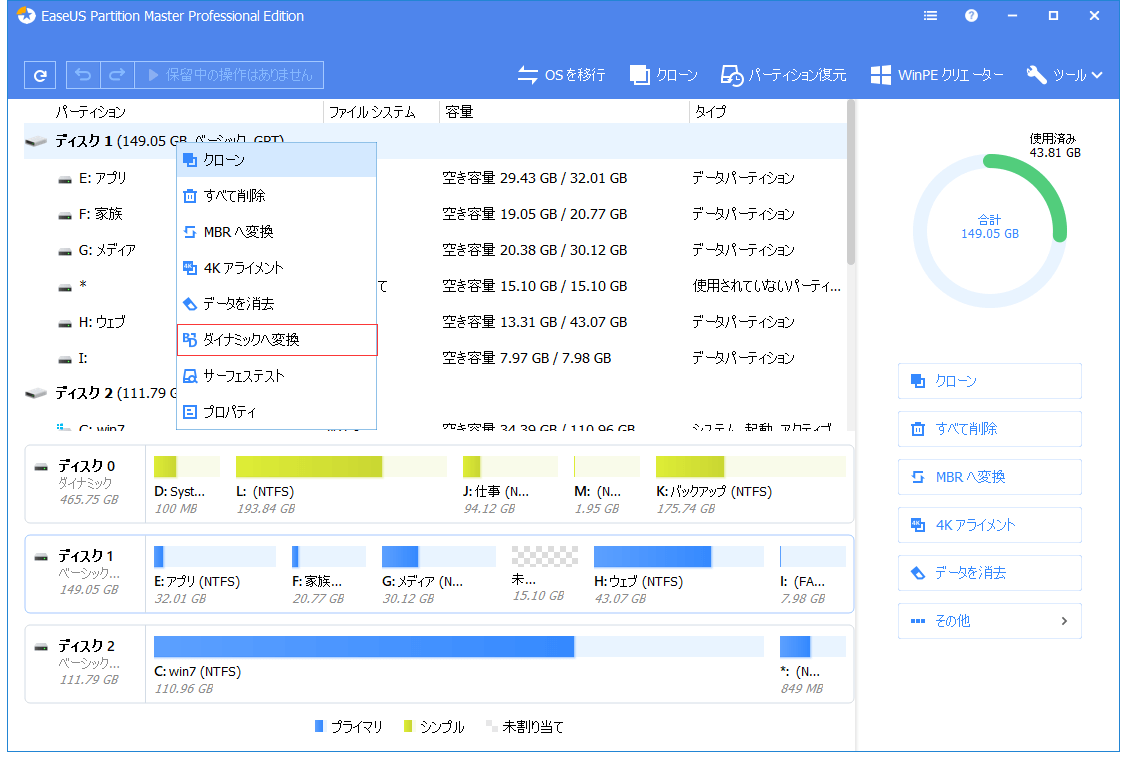Click the OS を移行 migrate icon
This screenshot has width=1127, height=759.
click(528, 75)
